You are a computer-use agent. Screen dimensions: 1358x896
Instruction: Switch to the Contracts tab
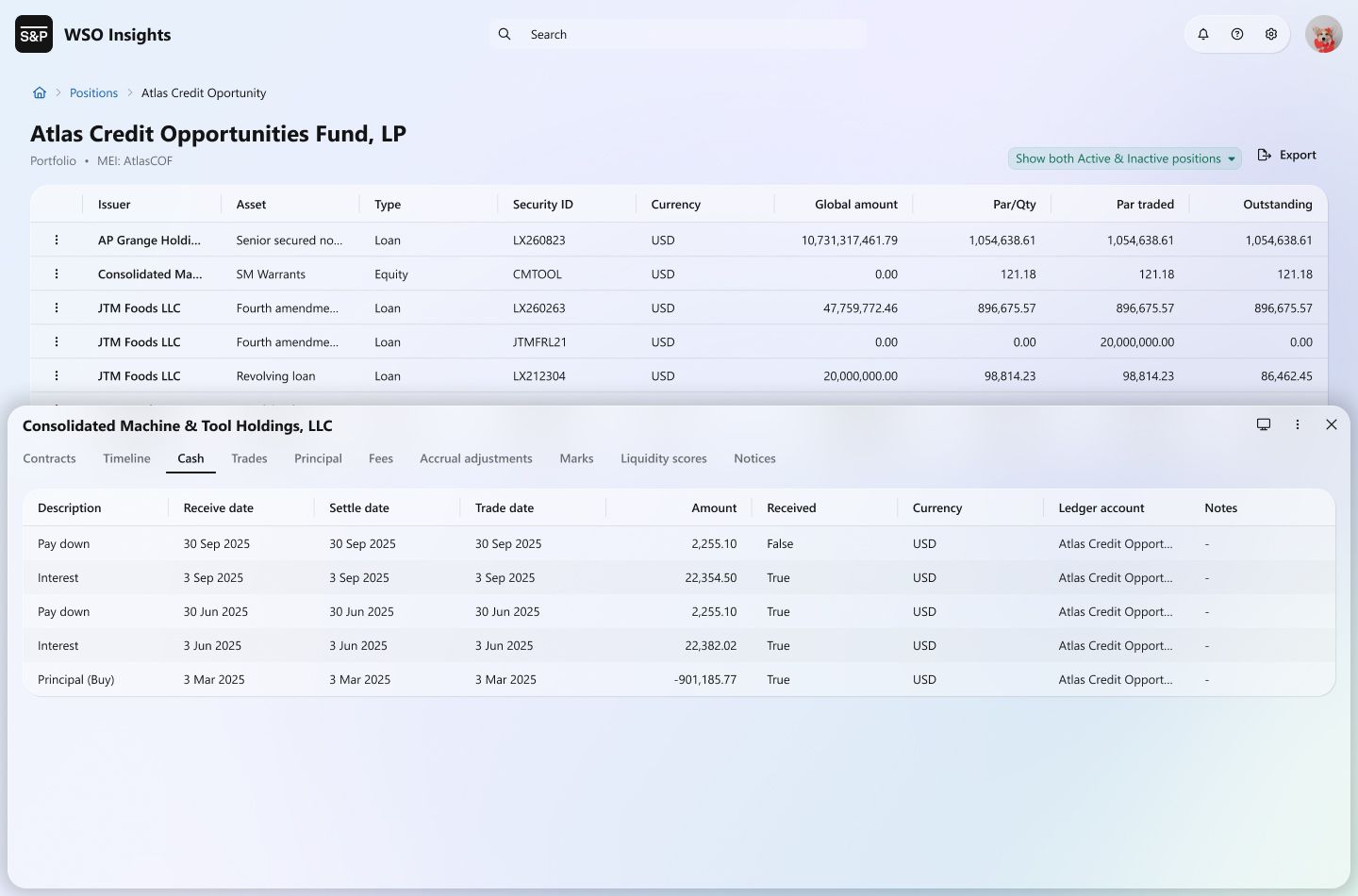(x=49, y=458)
